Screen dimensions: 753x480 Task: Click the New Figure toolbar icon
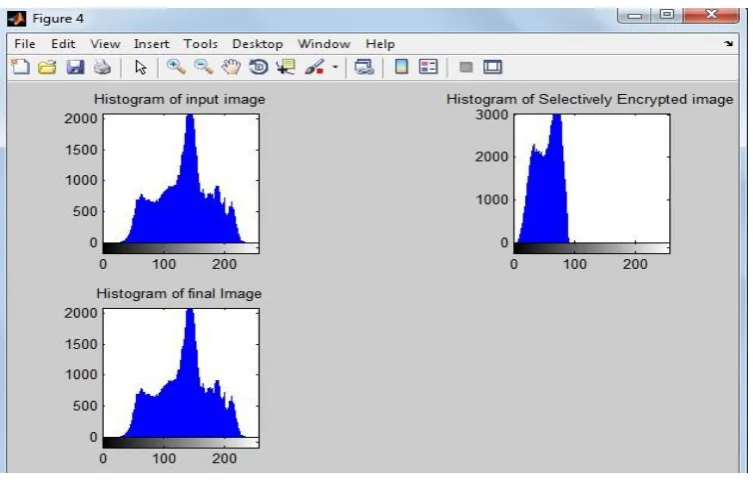click(x=20, y=67)
